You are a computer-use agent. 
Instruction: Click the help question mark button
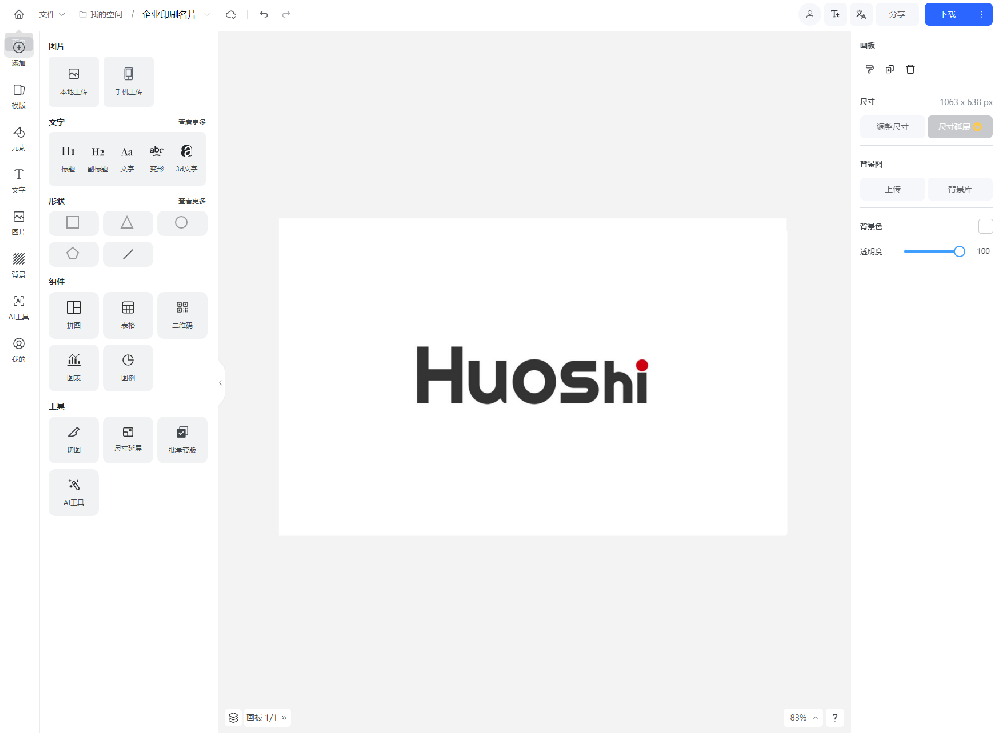835,718
